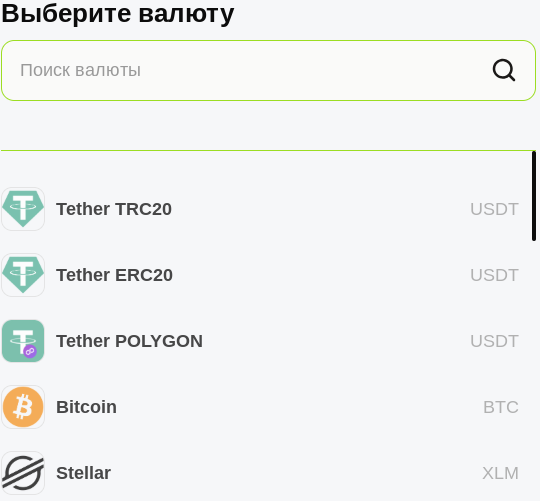
Task: Select Bitcoin from the currency list
Action: click(86, 407)
